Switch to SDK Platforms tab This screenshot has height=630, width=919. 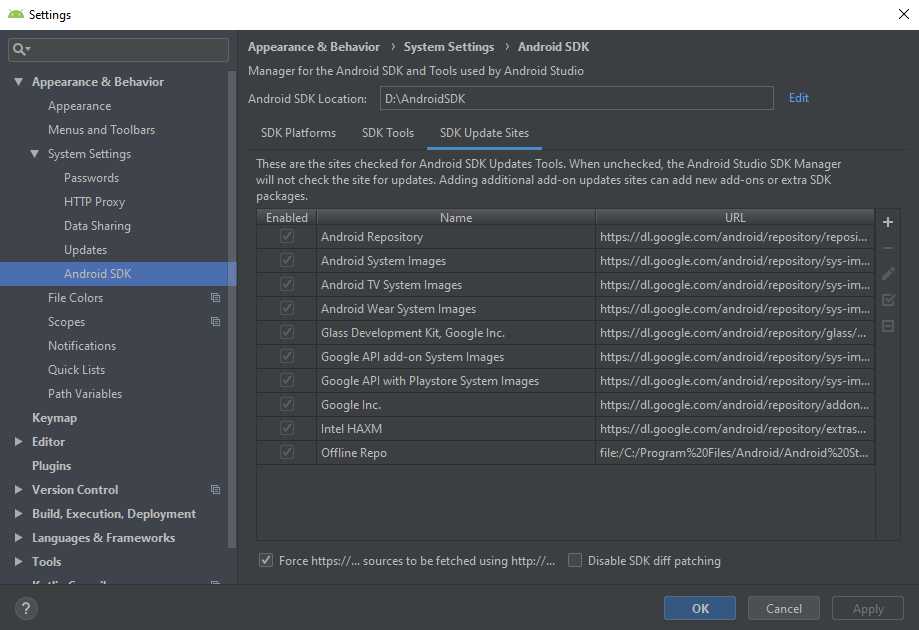(x=298, y=133)
